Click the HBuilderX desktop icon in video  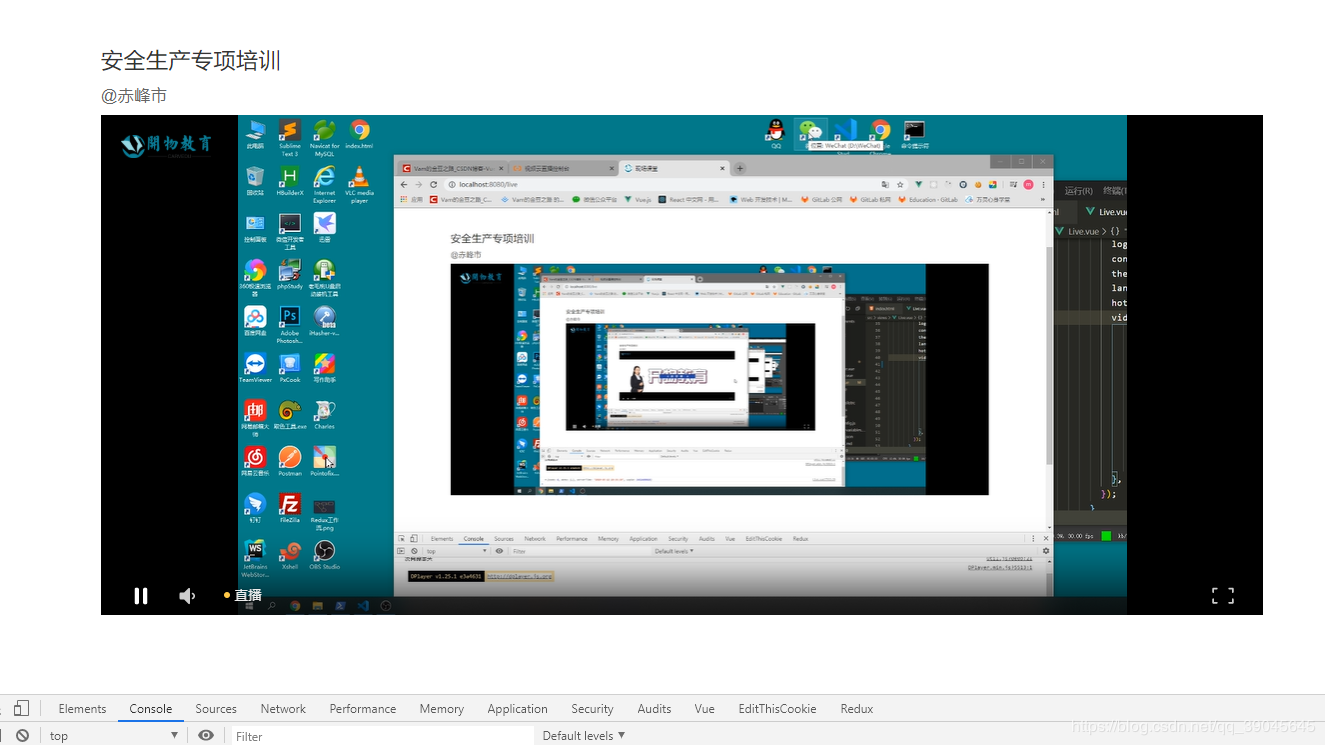click(289, 181)
